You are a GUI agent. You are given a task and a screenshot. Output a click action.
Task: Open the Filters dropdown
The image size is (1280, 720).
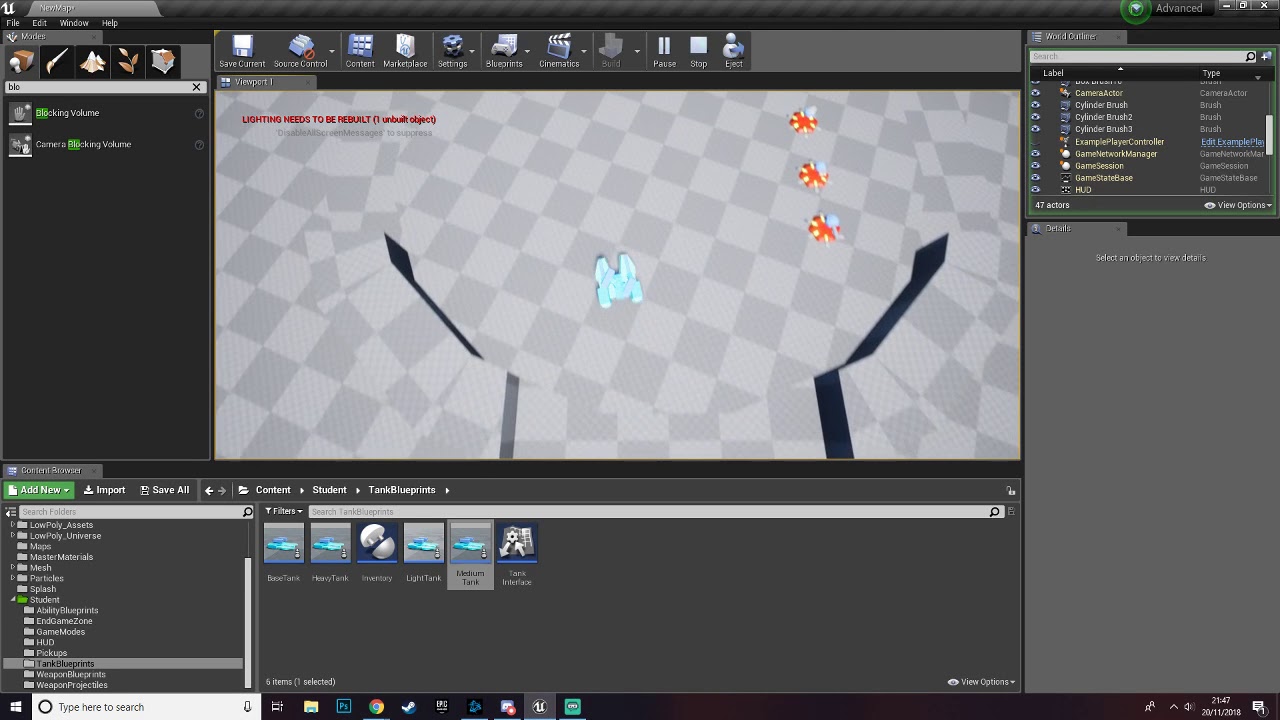tap(284, 512)
